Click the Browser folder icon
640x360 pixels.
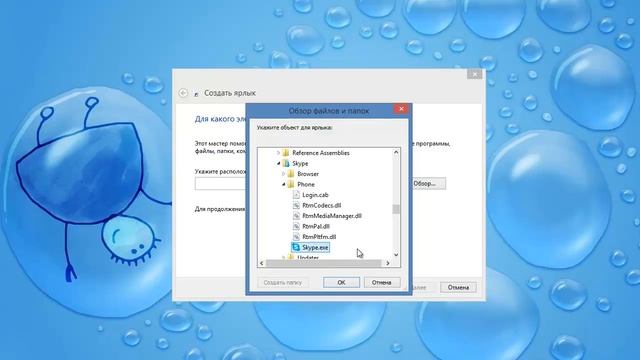[x=291, y=174]
